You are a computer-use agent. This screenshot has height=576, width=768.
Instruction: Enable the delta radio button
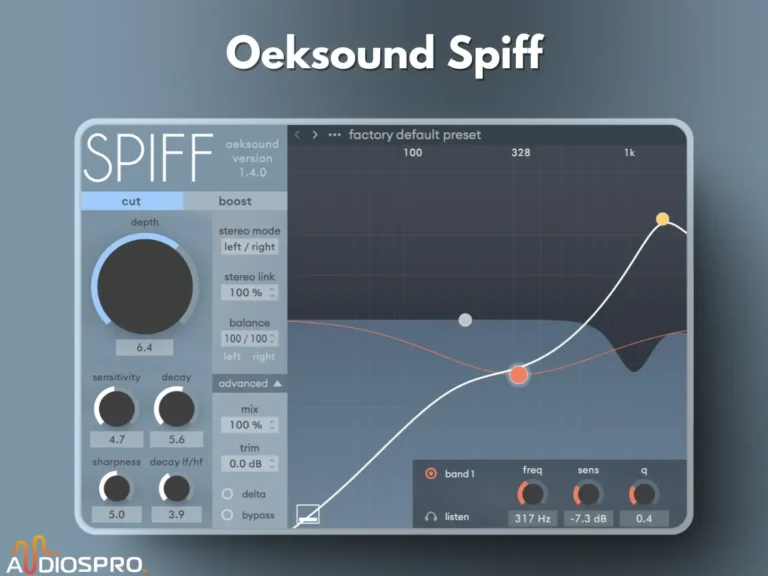tap(227, 493)
